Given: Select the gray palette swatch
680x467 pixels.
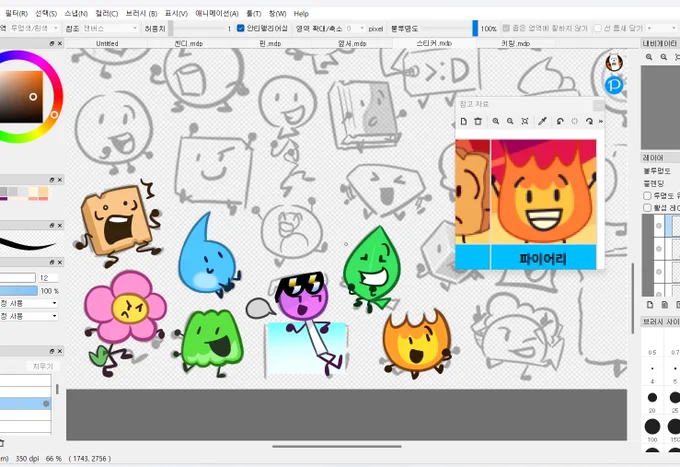Looking at the screenshot, I should [3, 191].
